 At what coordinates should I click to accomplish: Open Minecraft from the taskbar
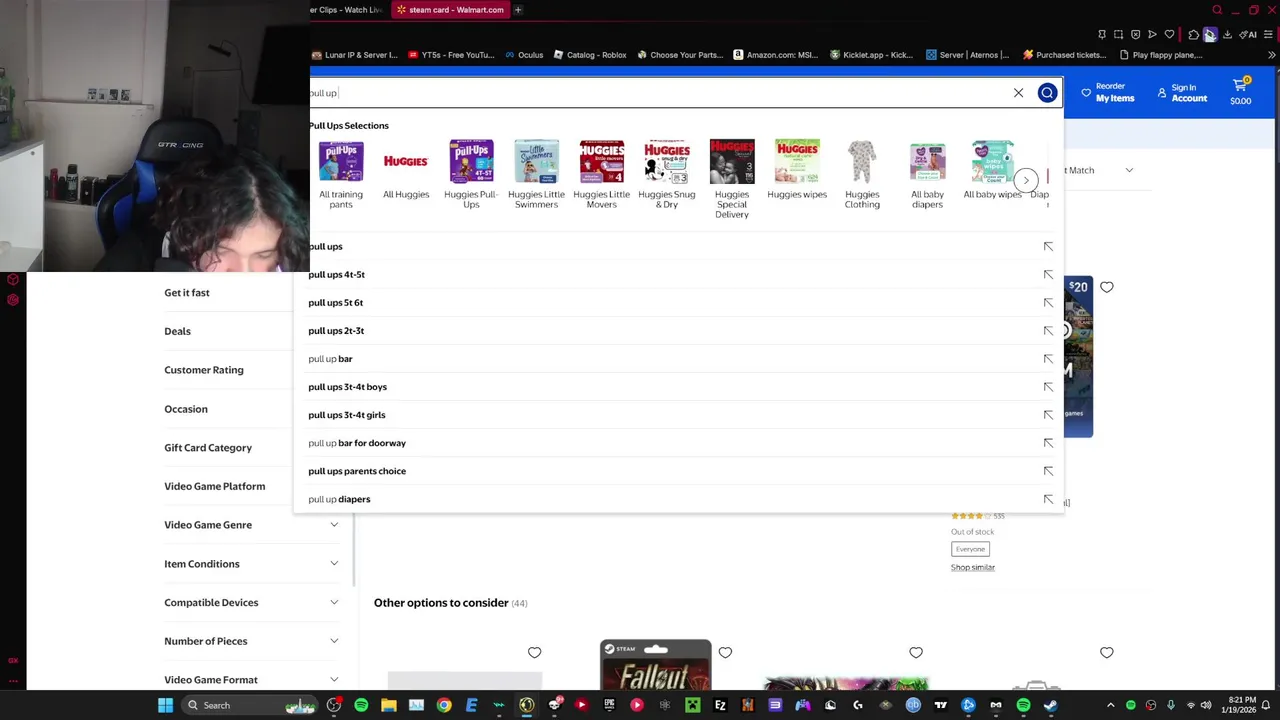pyautogui.click(x=692, y=705)
